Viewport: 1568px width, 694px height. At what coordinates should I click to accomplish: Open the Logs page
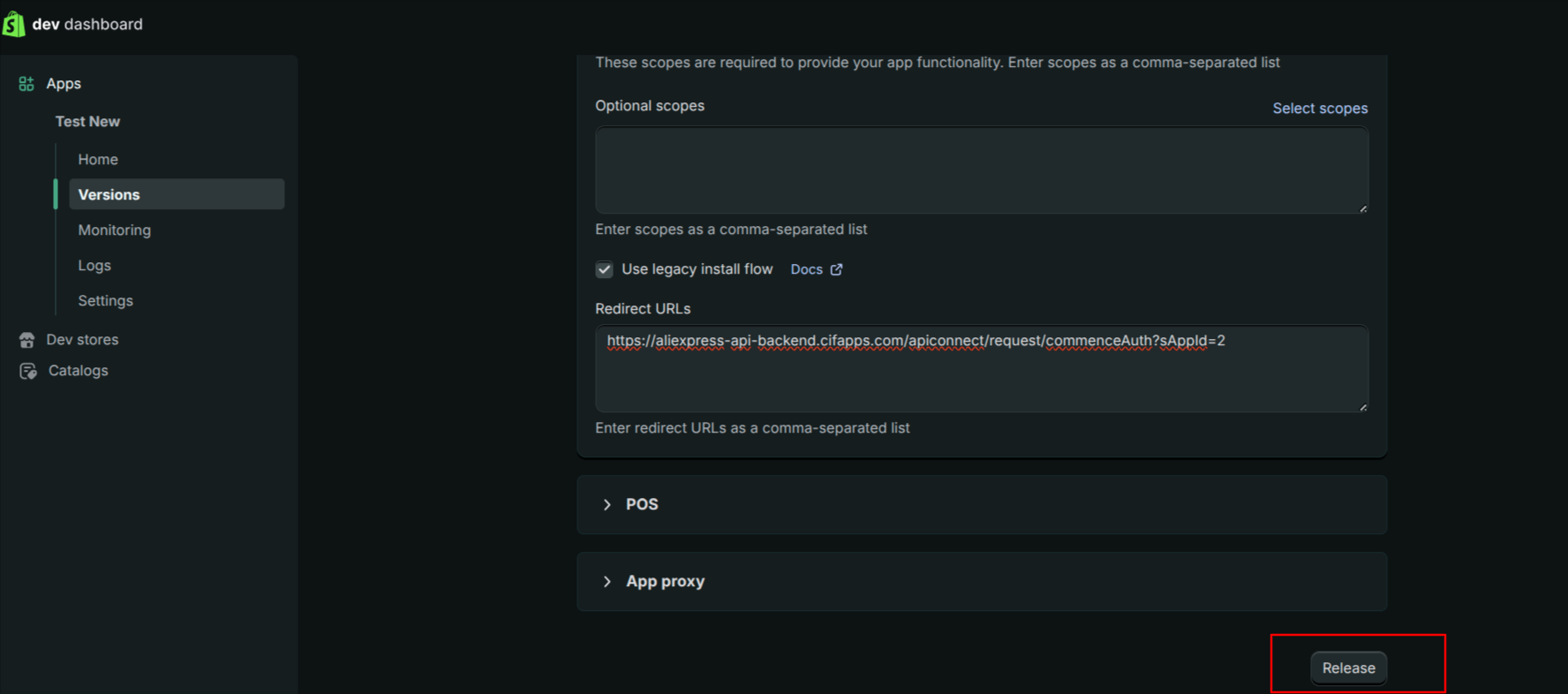[94, 266]
